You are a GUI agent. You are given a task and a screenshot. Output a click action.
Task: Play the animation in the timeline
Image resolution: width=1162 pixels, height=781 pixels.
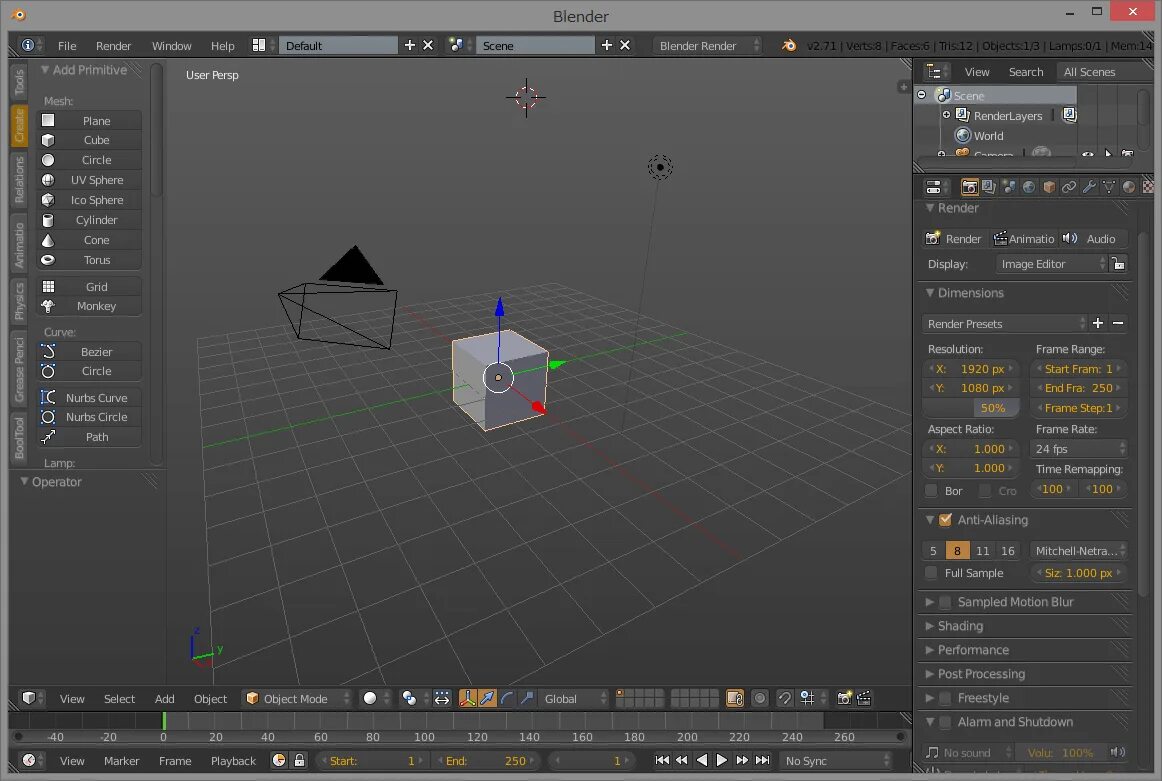721,760
